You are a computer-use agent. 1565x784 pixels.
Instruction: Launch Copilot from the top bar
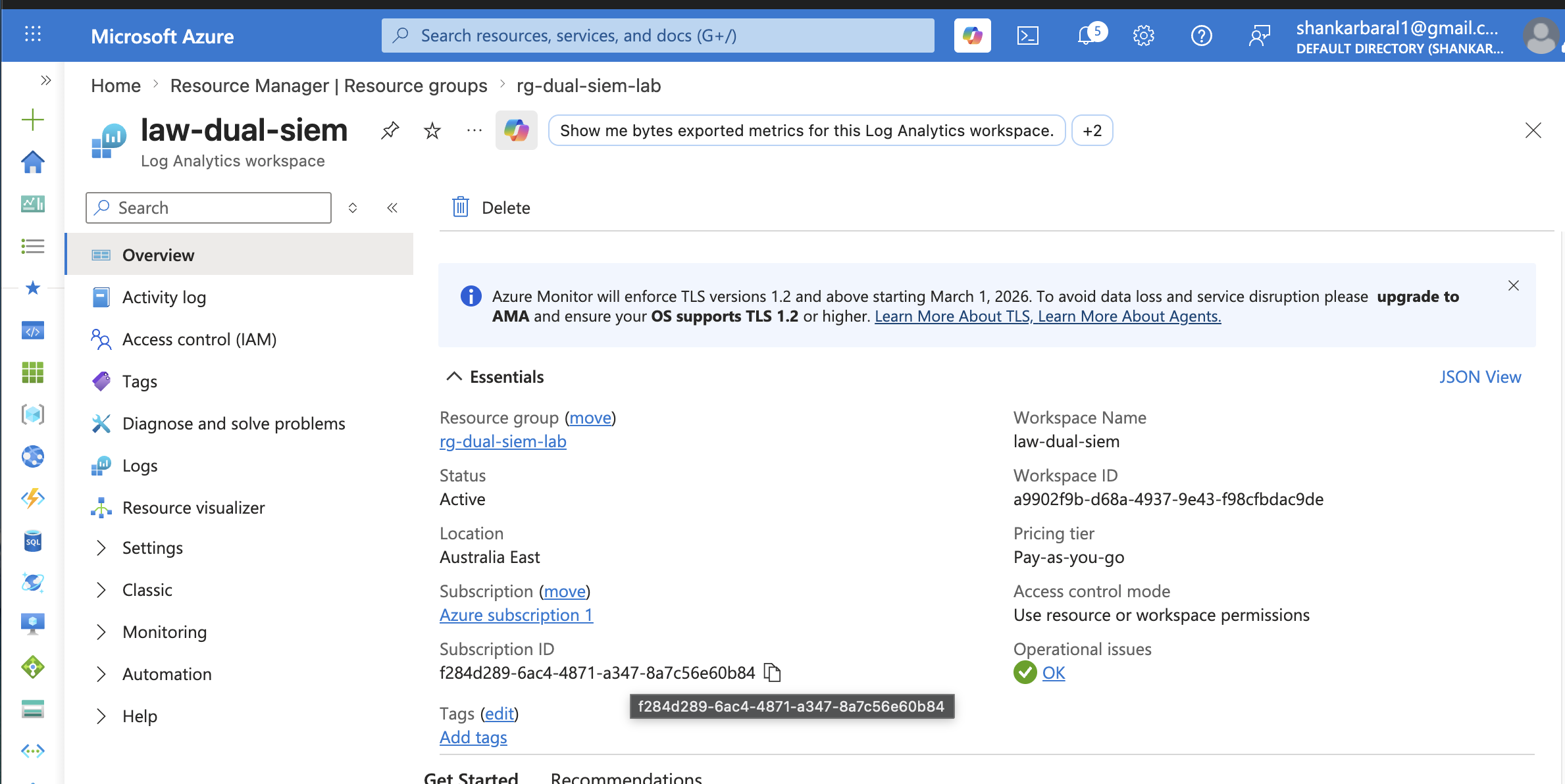[x=972, y=36]
